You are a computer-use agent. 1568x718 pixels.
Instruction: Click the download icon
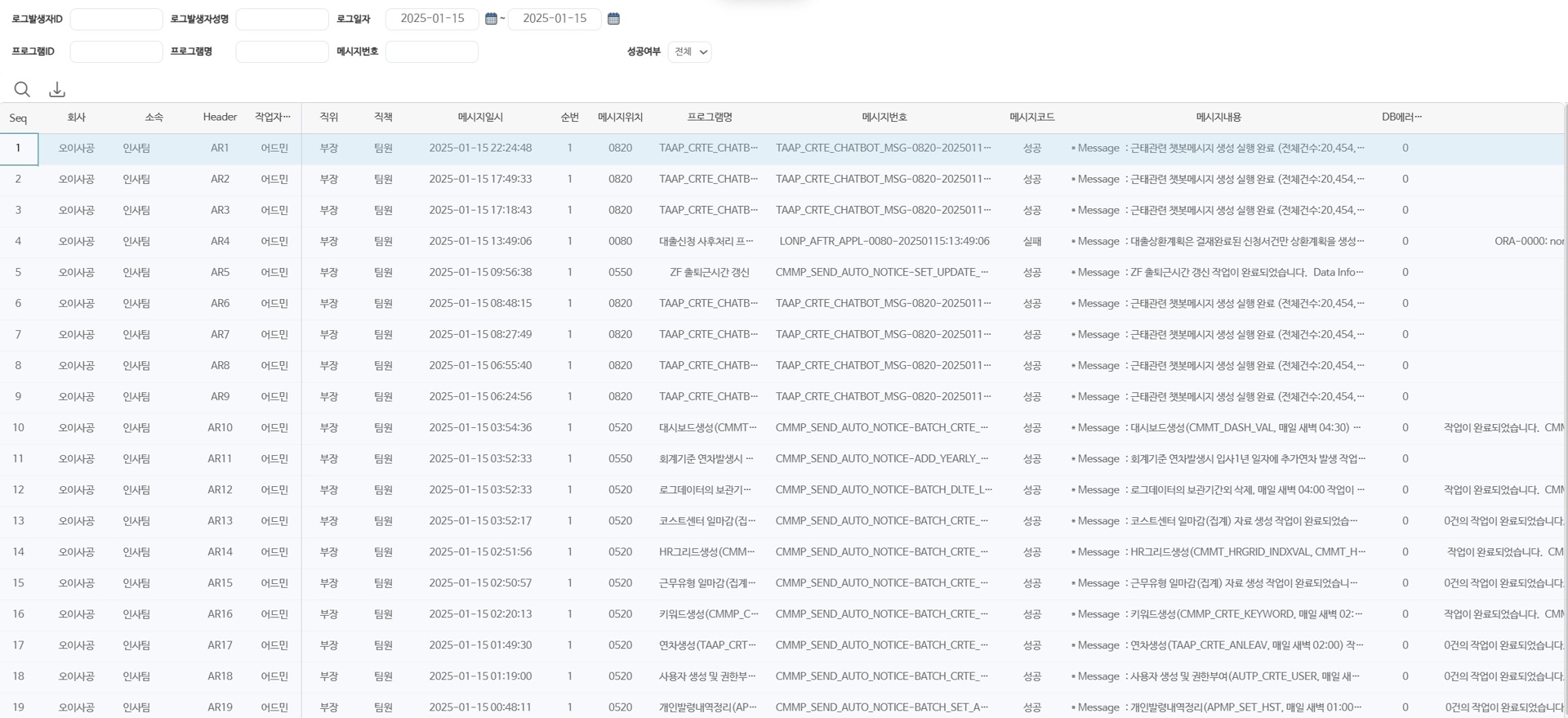pos(57,89)
